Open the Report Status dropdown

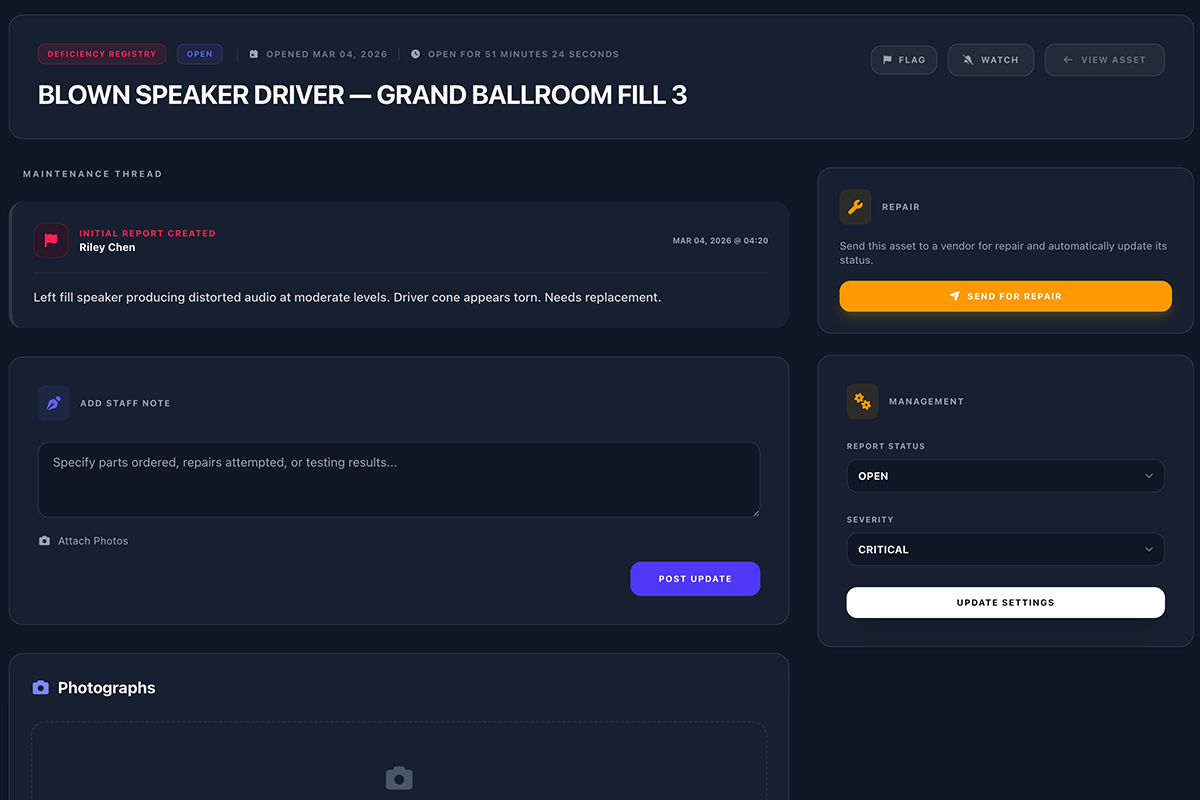[x=1005, y=476]
